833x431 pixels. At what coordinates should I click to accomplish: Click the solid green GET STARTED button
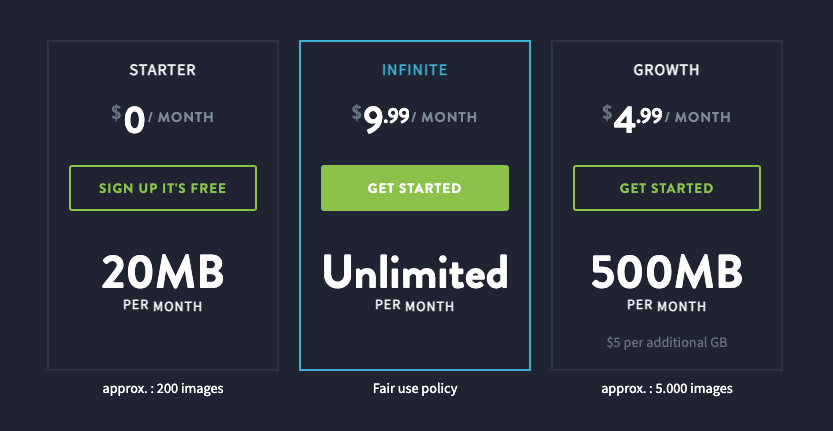point(414,188)
